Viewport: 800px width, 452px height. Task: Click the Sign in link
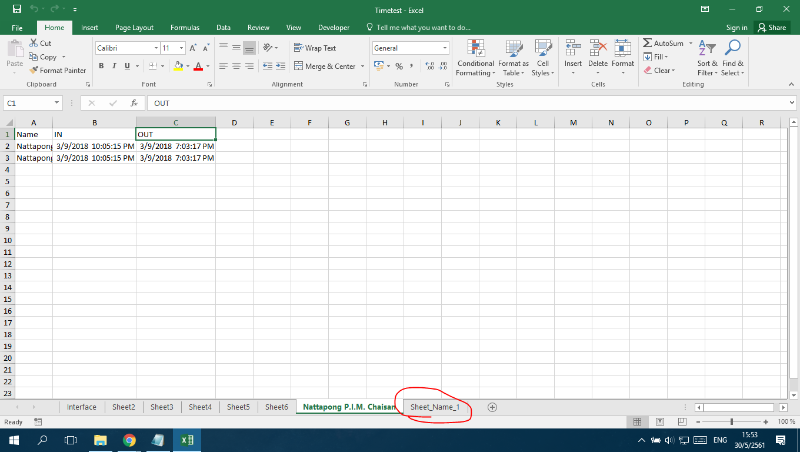click(x=736, y=28)
